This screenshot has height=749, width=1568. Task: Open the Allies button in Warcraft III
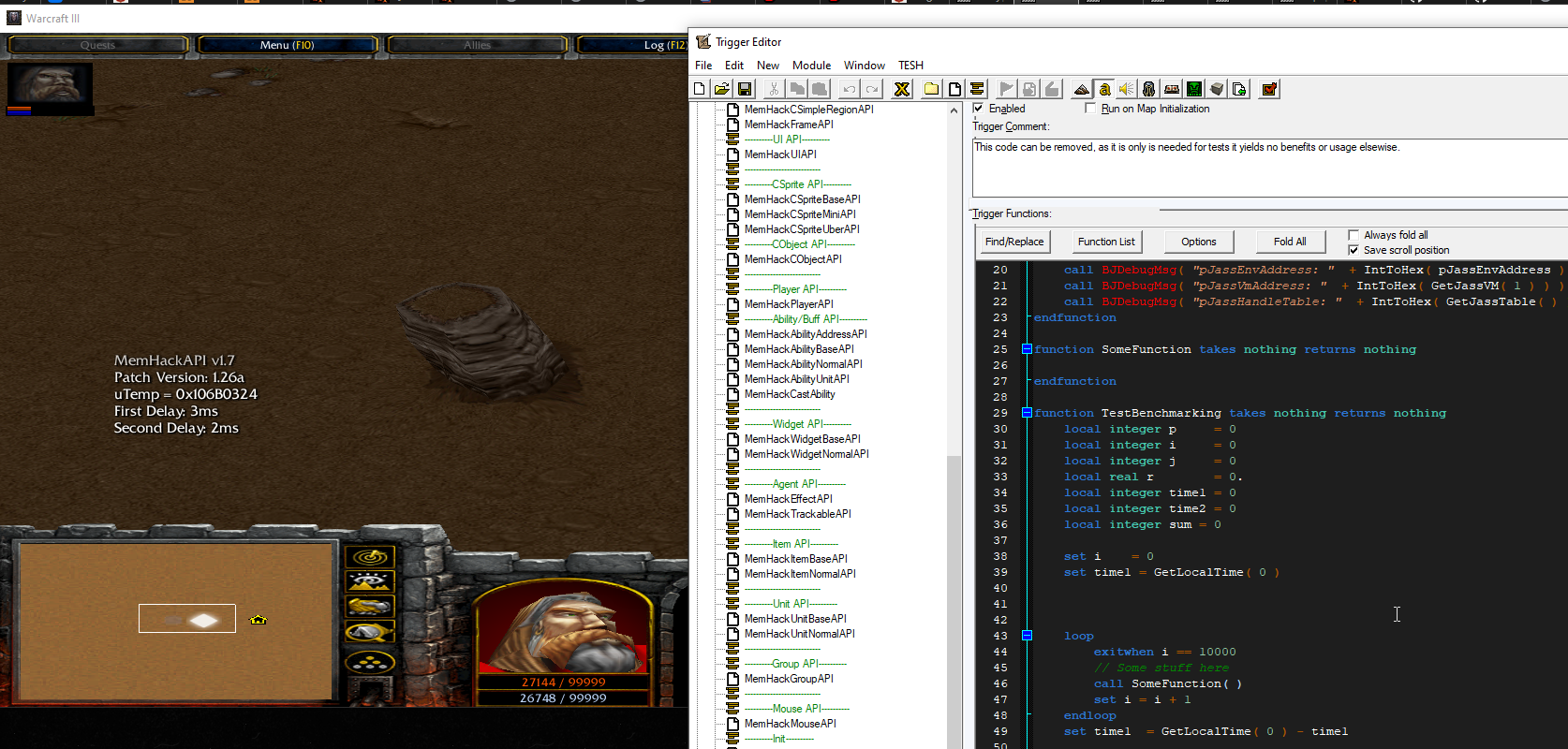click(x=477, y=45)
